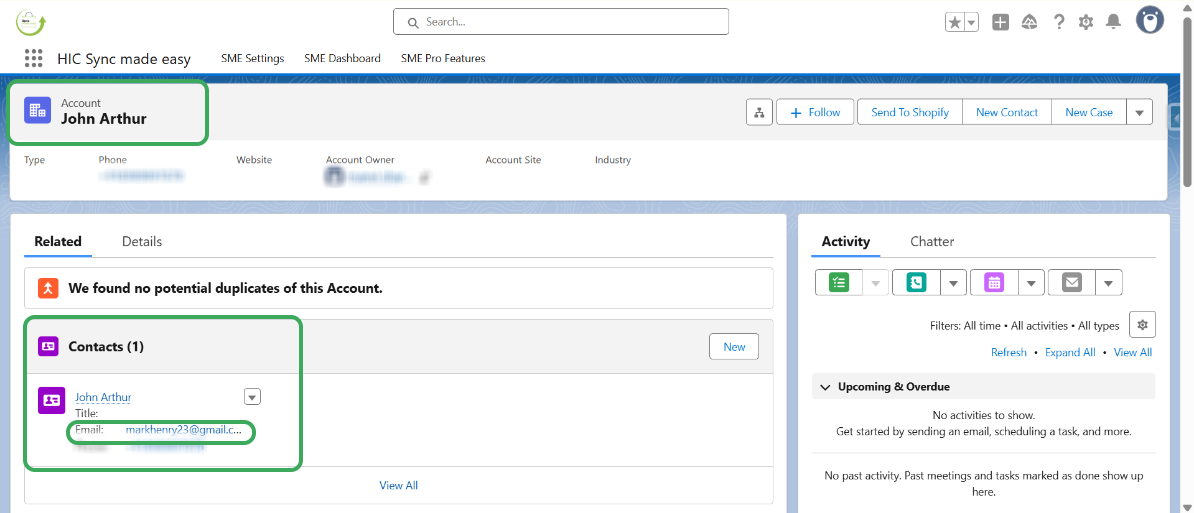The height and width of the screenshot is (513, 1194).
Task: Click the markhenry23 email link
Action: click(184, 430)
